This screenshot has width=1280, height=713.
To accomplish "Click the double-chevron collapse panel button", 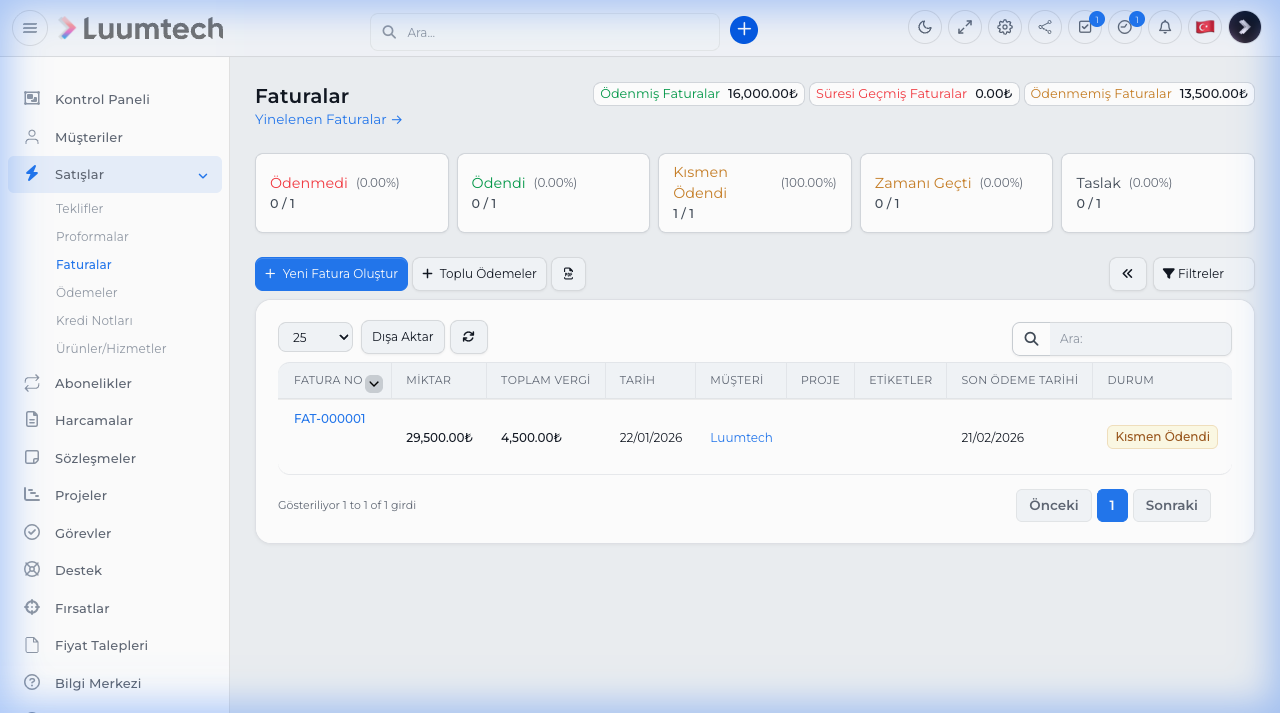I will (1127, 274).
